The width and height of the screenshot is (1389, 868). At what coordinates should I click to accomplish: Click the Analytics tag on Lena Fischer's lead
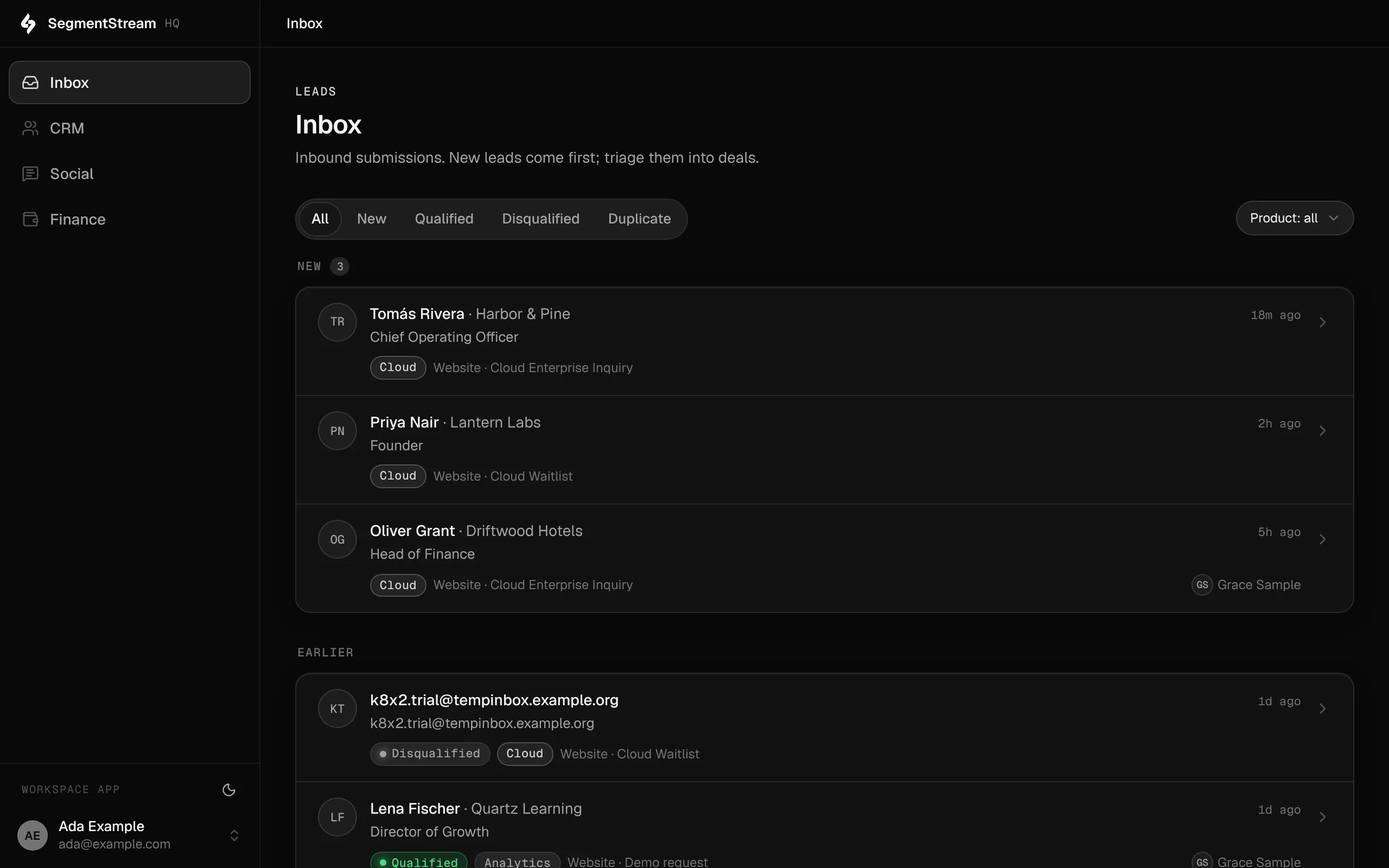[x=517, y=861]
